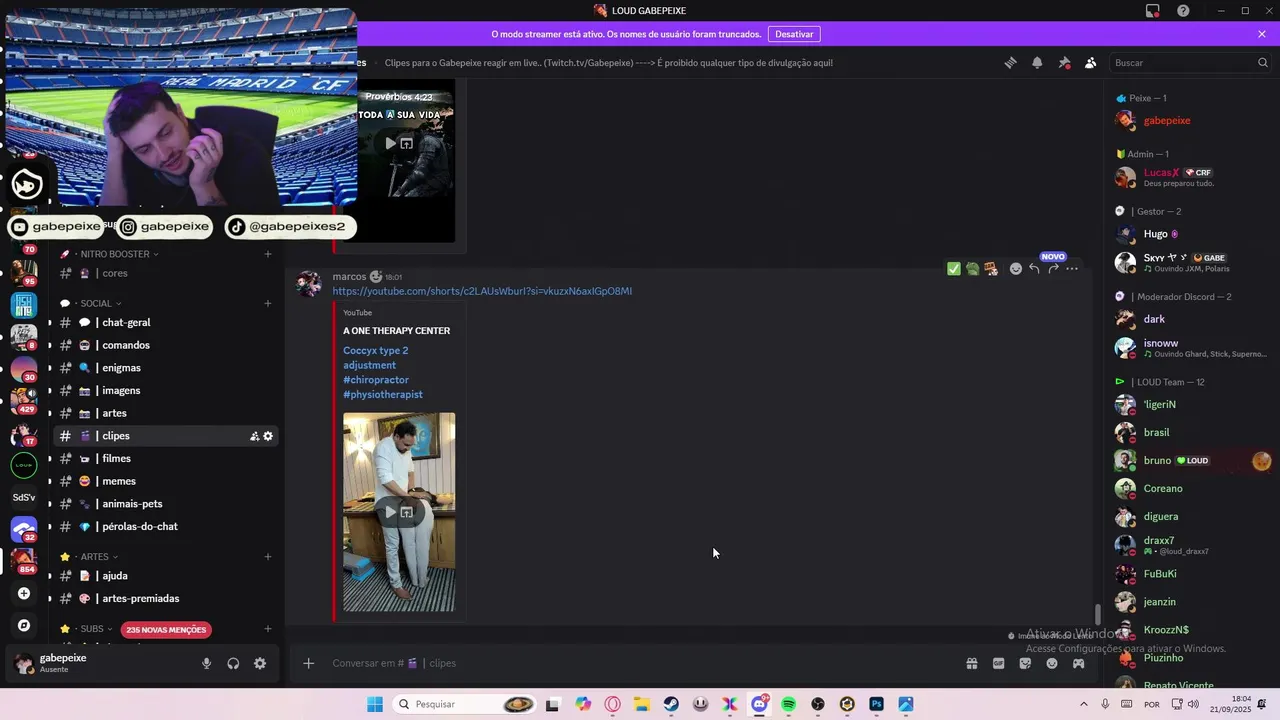
Task: Reply to marcos' message
Action: click(x=1034, y=269)
